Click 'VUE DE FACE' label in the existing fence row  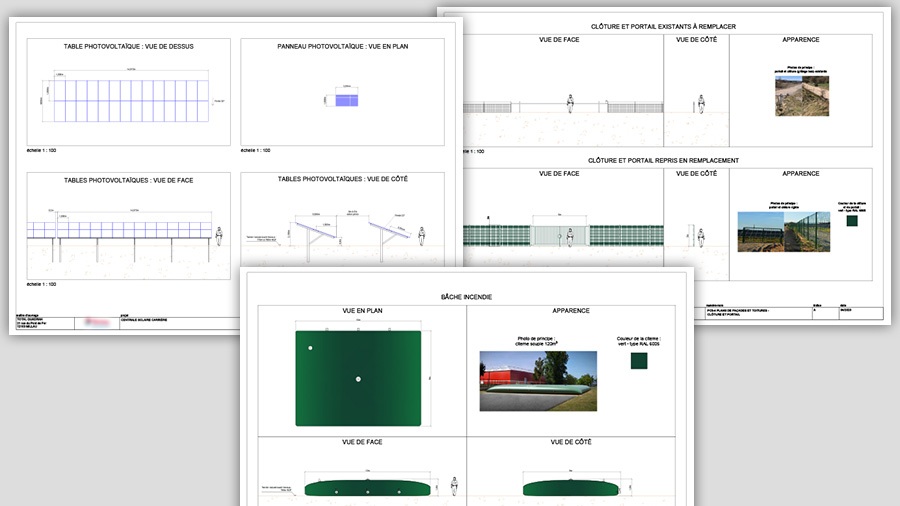click(x=559, y=40)
